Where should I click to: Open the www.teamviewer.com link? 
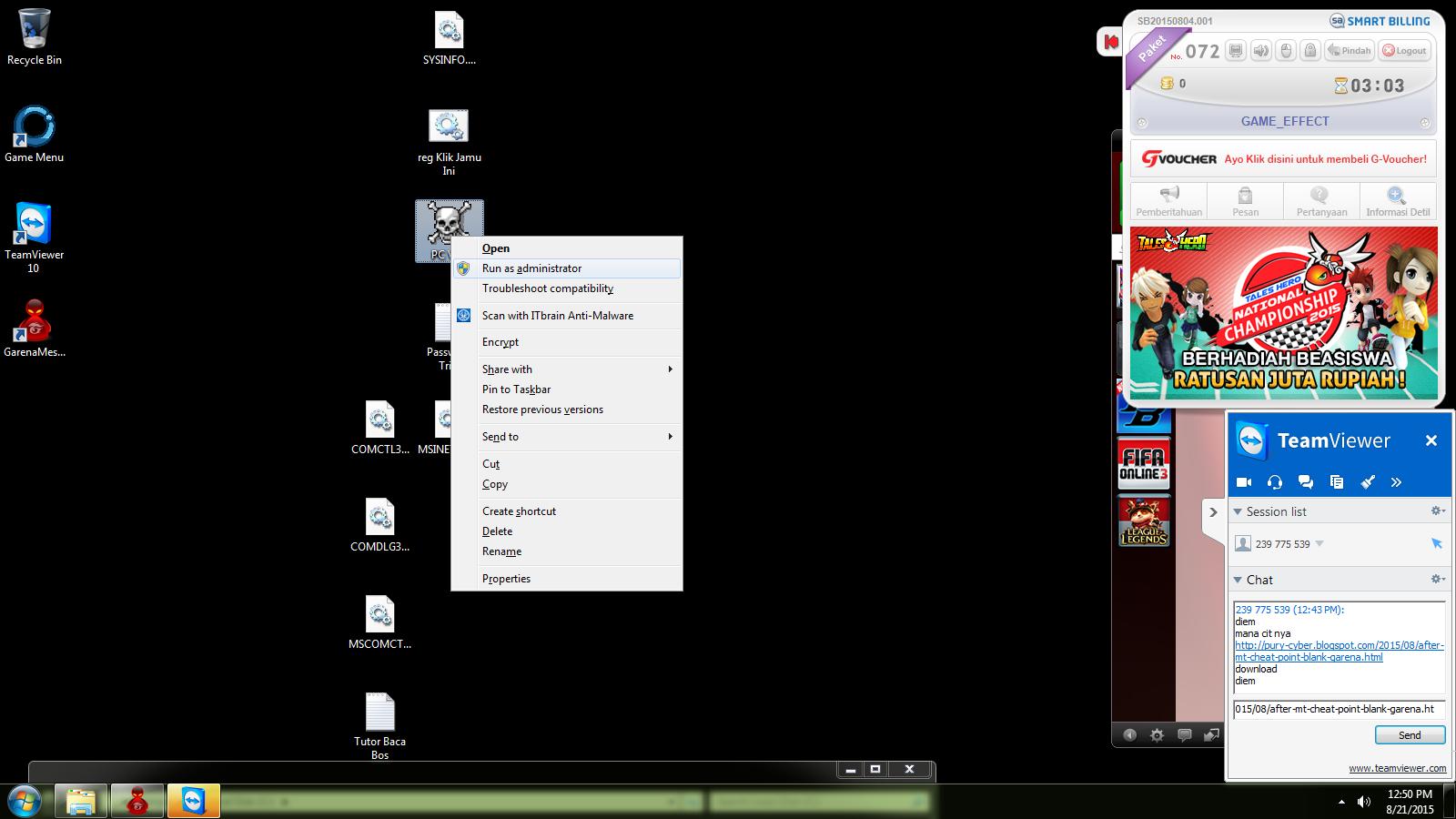click(x=1397, y=768)
